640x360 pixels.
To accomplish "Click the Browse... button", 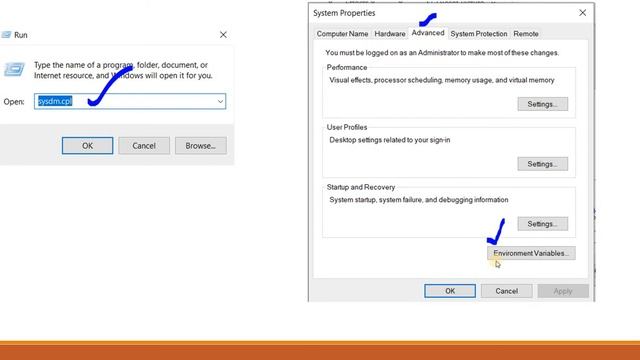I will pos(200,146).
